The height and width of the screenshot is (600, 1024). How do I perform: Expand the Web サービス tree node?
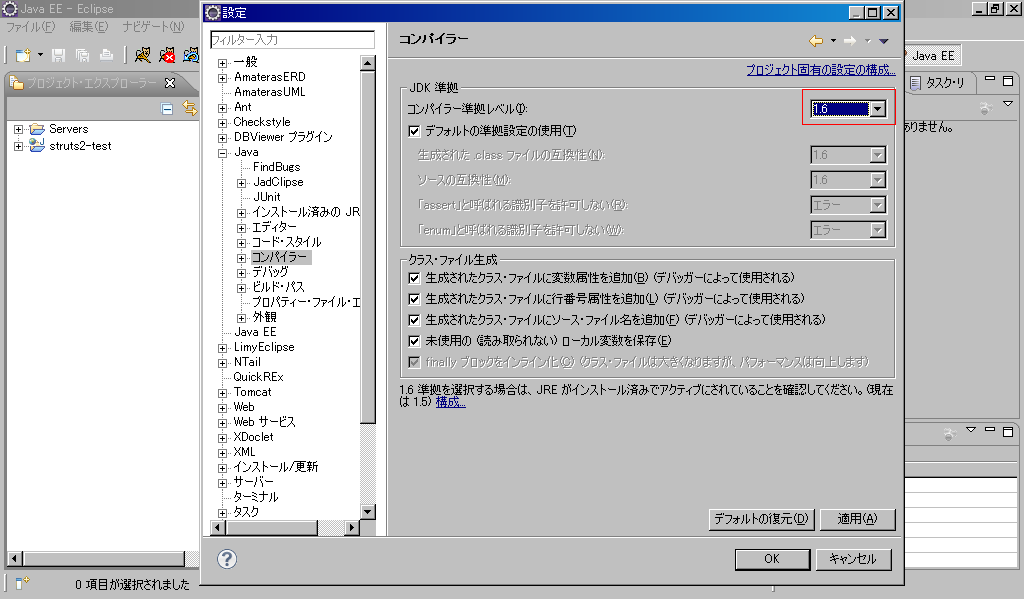point(223,424)
